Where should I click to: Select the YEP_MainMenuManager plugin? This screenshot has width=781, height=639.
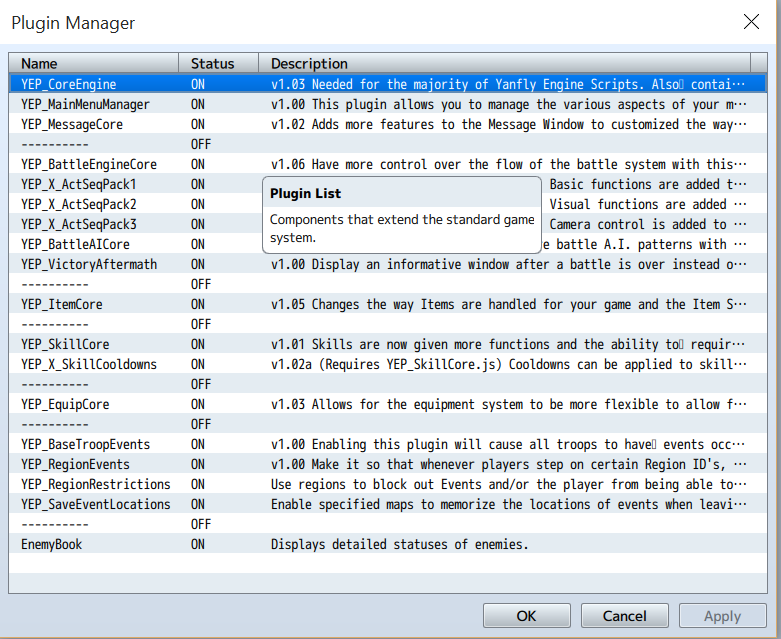85,104
